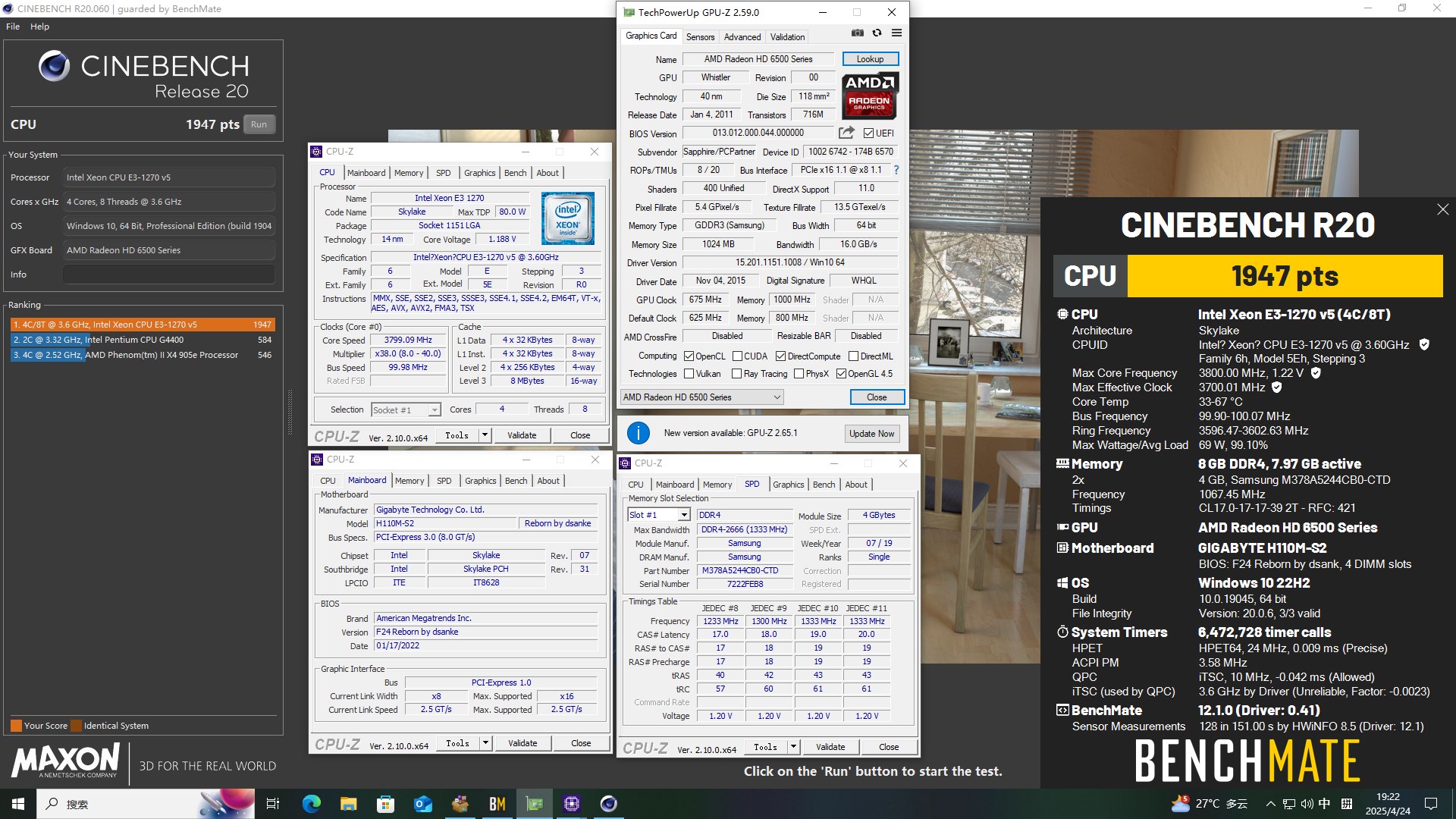This screenshot has height=819, width=1456.
Task: Click the Max Effective Clock shield icon
Action: (1276, 387)
